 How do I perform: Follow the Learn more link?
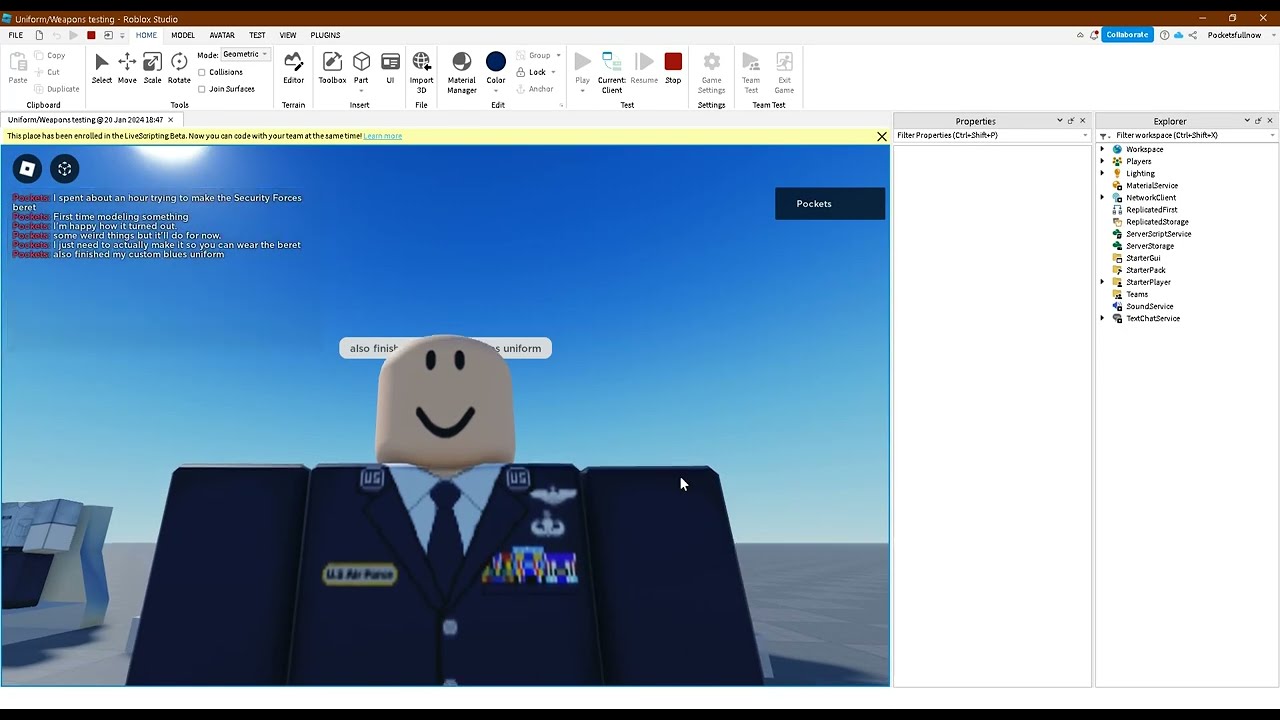(x=383, y=136)
